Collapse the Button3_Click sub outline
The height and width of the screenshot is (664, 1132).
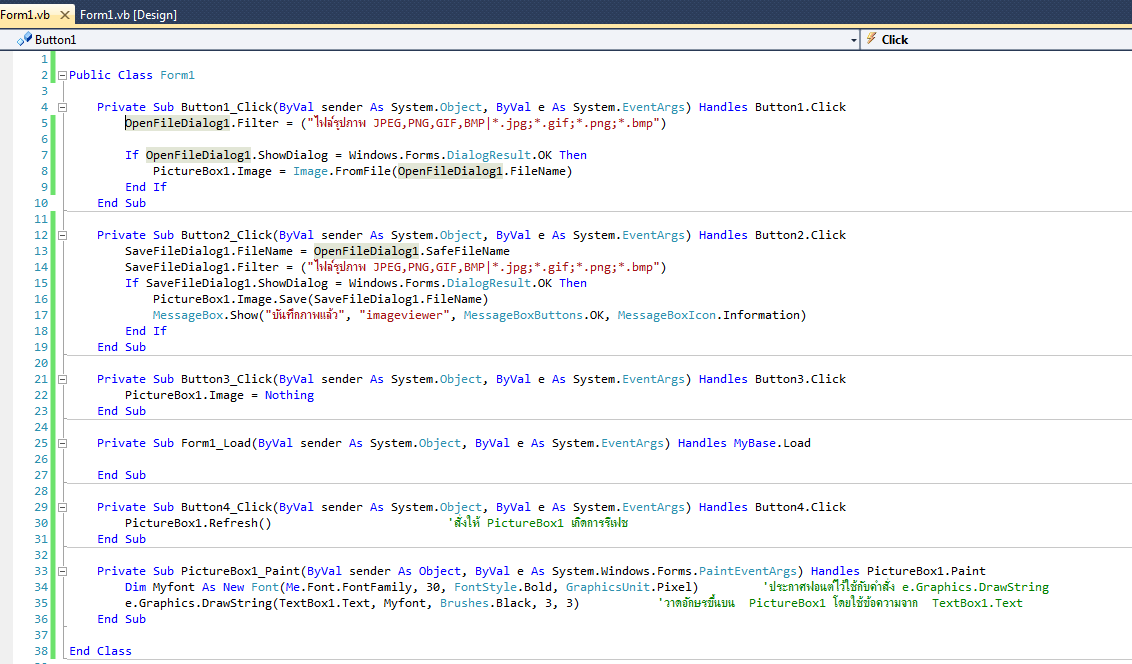[x=62, y=379]
